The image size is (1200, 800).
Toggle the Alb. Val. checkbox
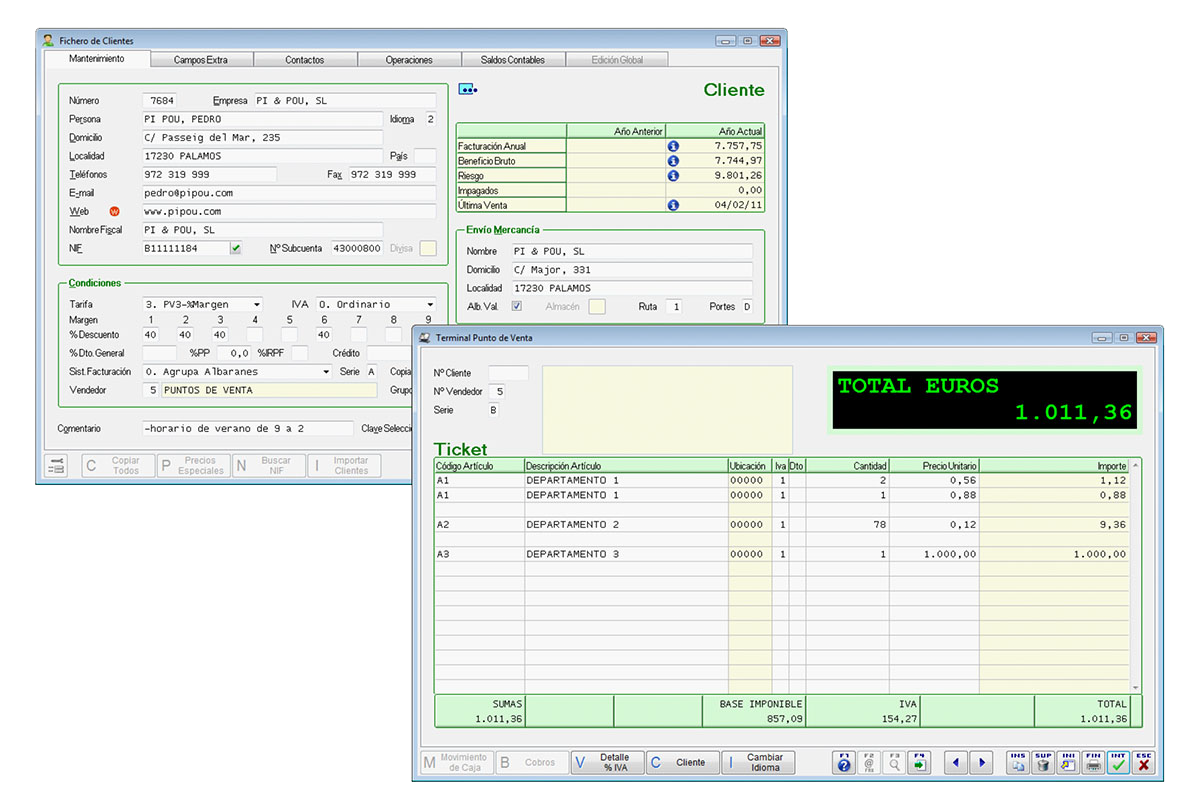[517, 306]
